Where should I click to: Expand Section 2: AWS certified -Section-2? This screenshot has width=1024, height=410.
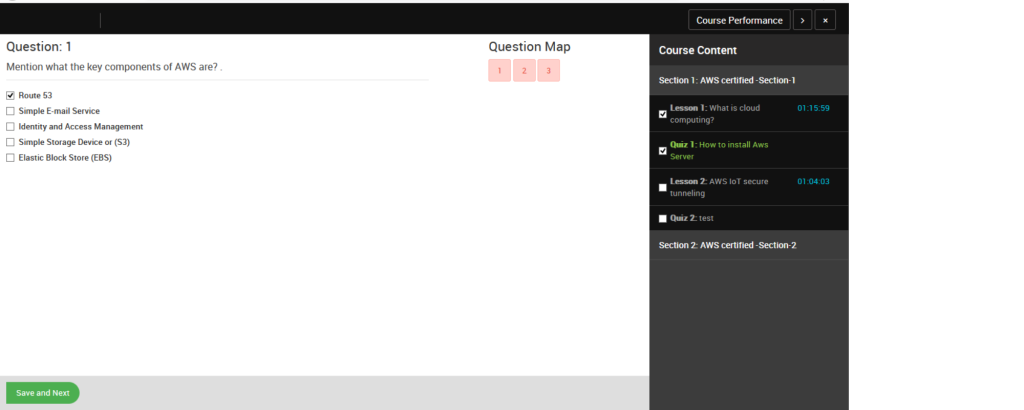pos(749,245)
